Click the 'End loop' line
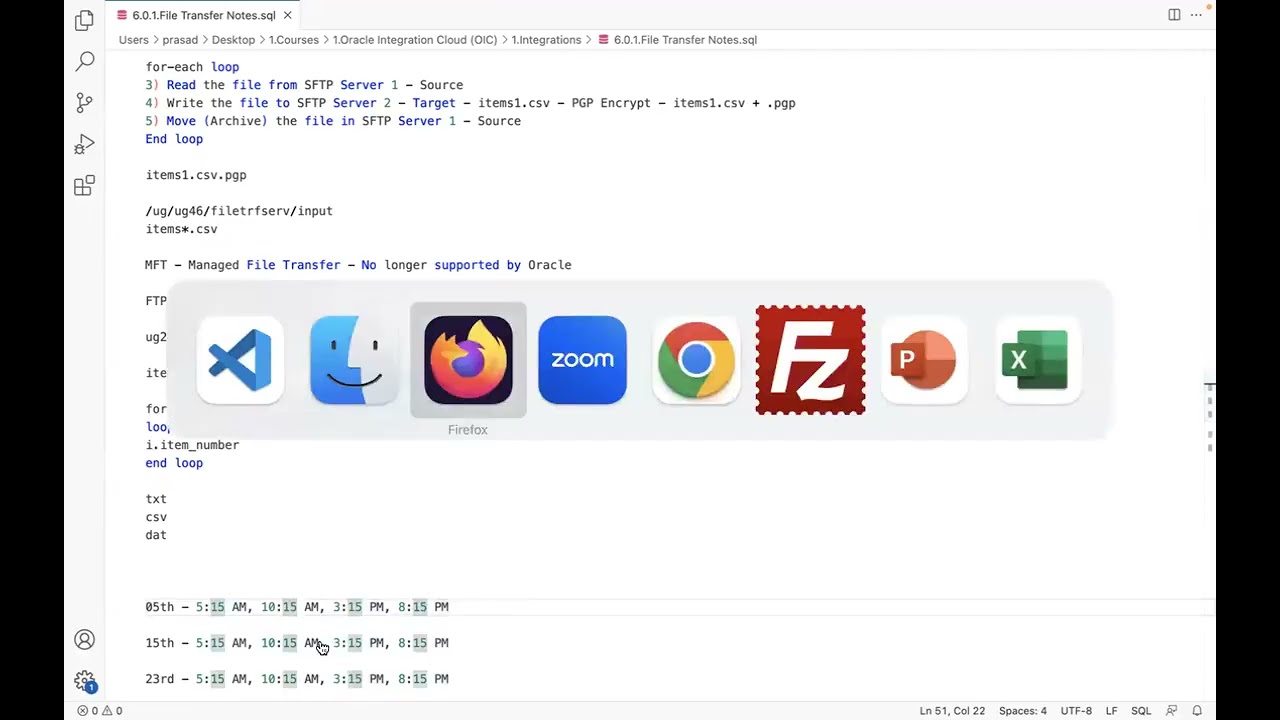The image size is (1280, 720). pos(174,139)
